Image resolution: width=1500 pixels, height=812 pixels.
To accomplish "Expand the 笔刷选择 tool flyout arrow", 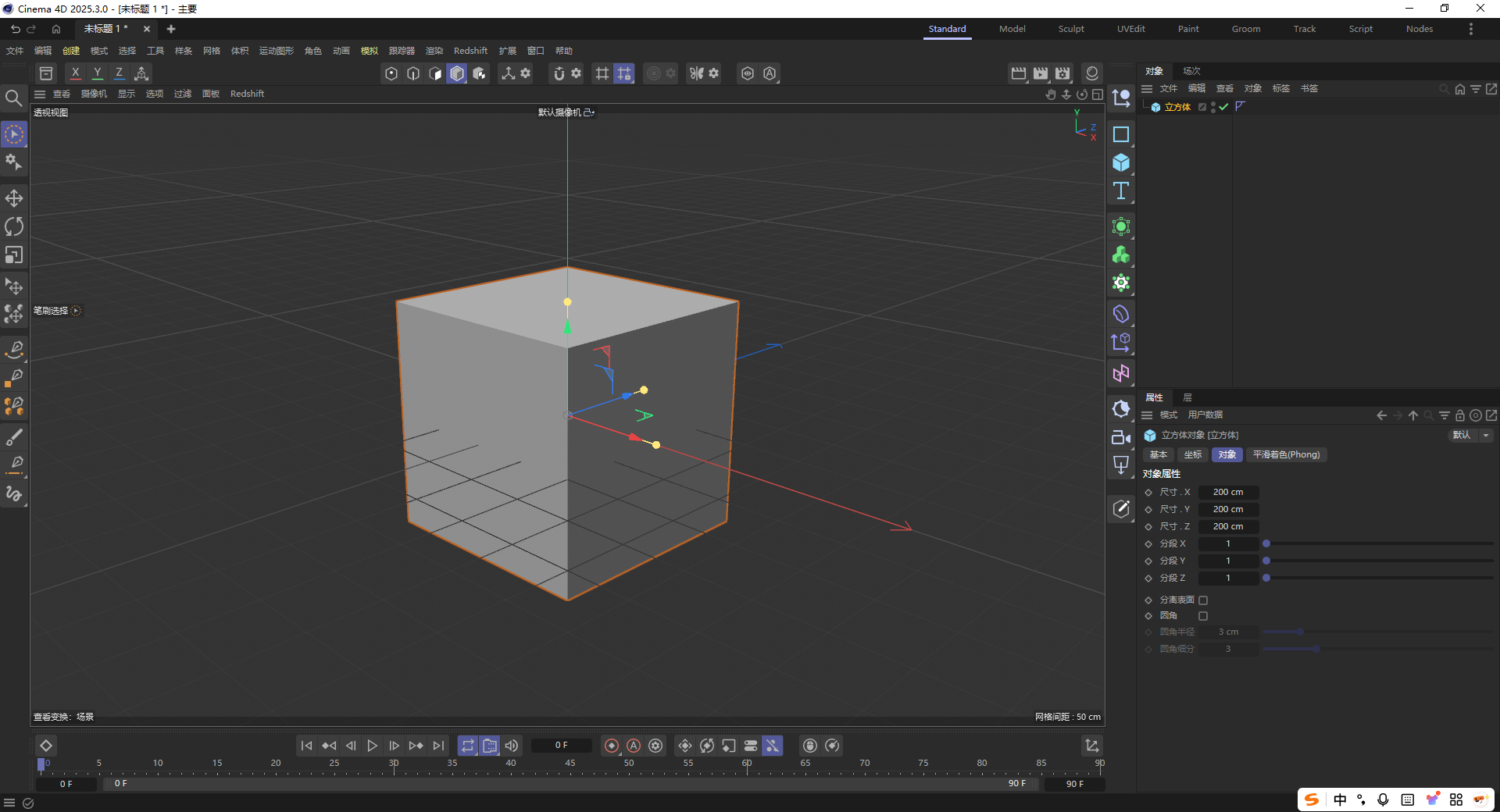I will pos(76,311).
